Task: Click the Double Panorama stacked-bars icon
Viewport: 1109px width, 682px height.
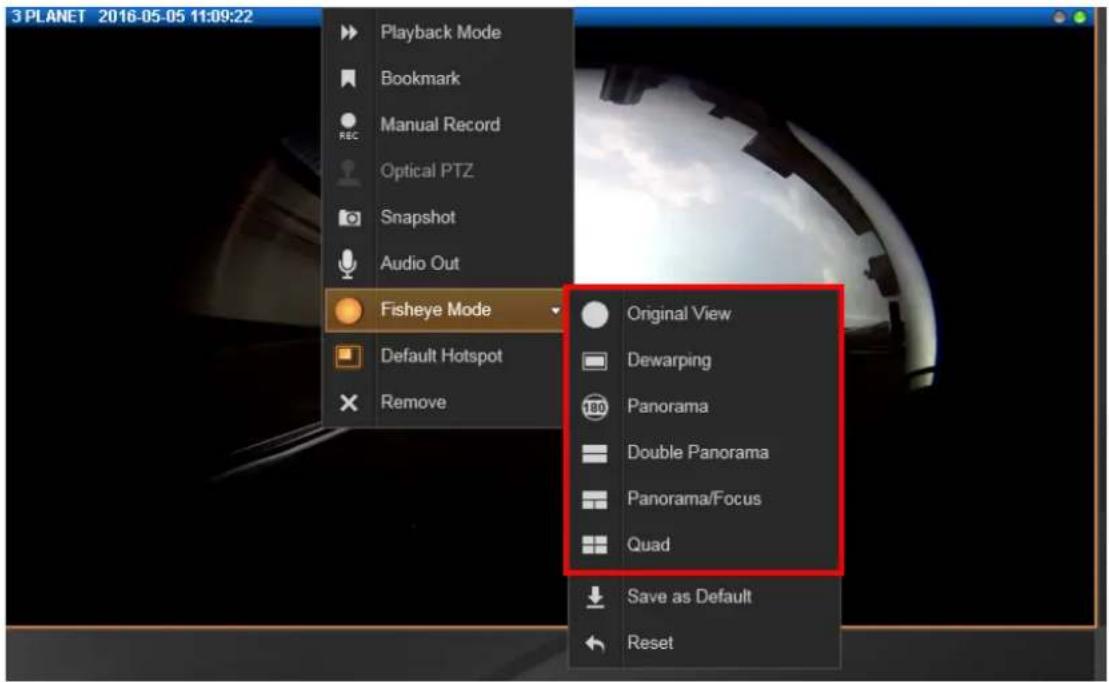Action: pos(594,453)
